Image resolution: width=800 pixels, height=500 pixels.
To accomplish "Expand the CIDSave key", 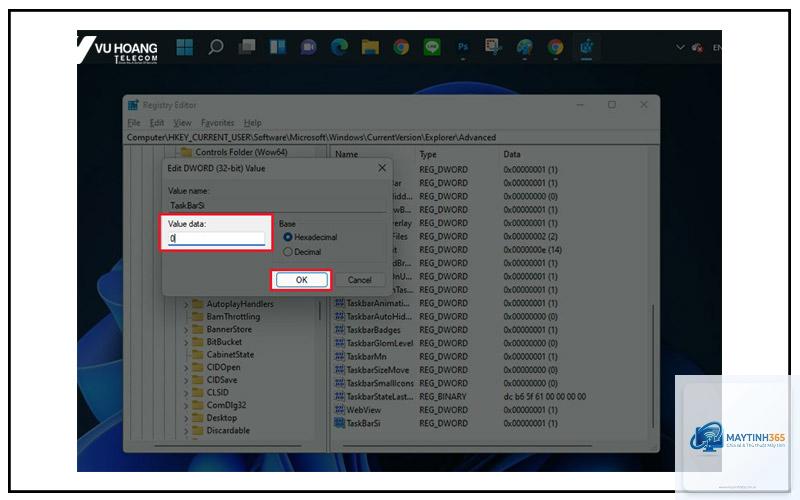I will 186,380.
